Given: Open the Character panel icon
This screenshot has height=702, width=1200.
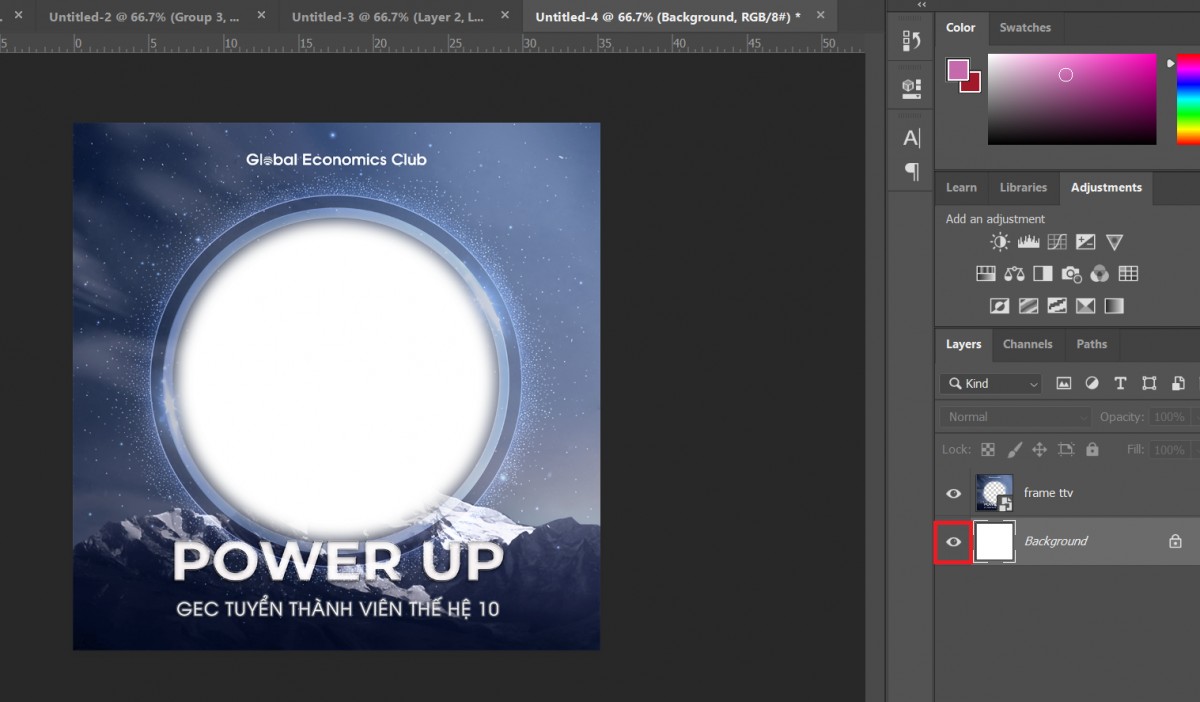Looking at the screenshot, I should click(911, 138).
